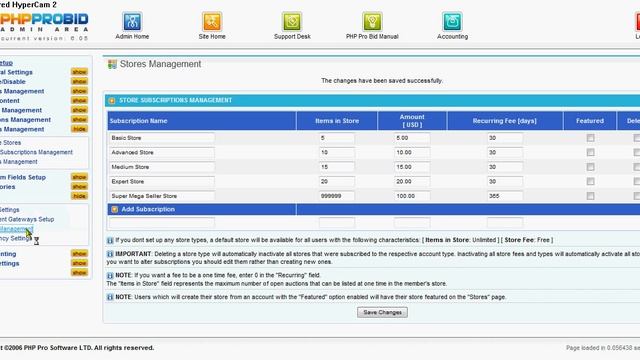Click empty new subscription Items in Store field
The image size is (640, 360).
click(337, 222)
